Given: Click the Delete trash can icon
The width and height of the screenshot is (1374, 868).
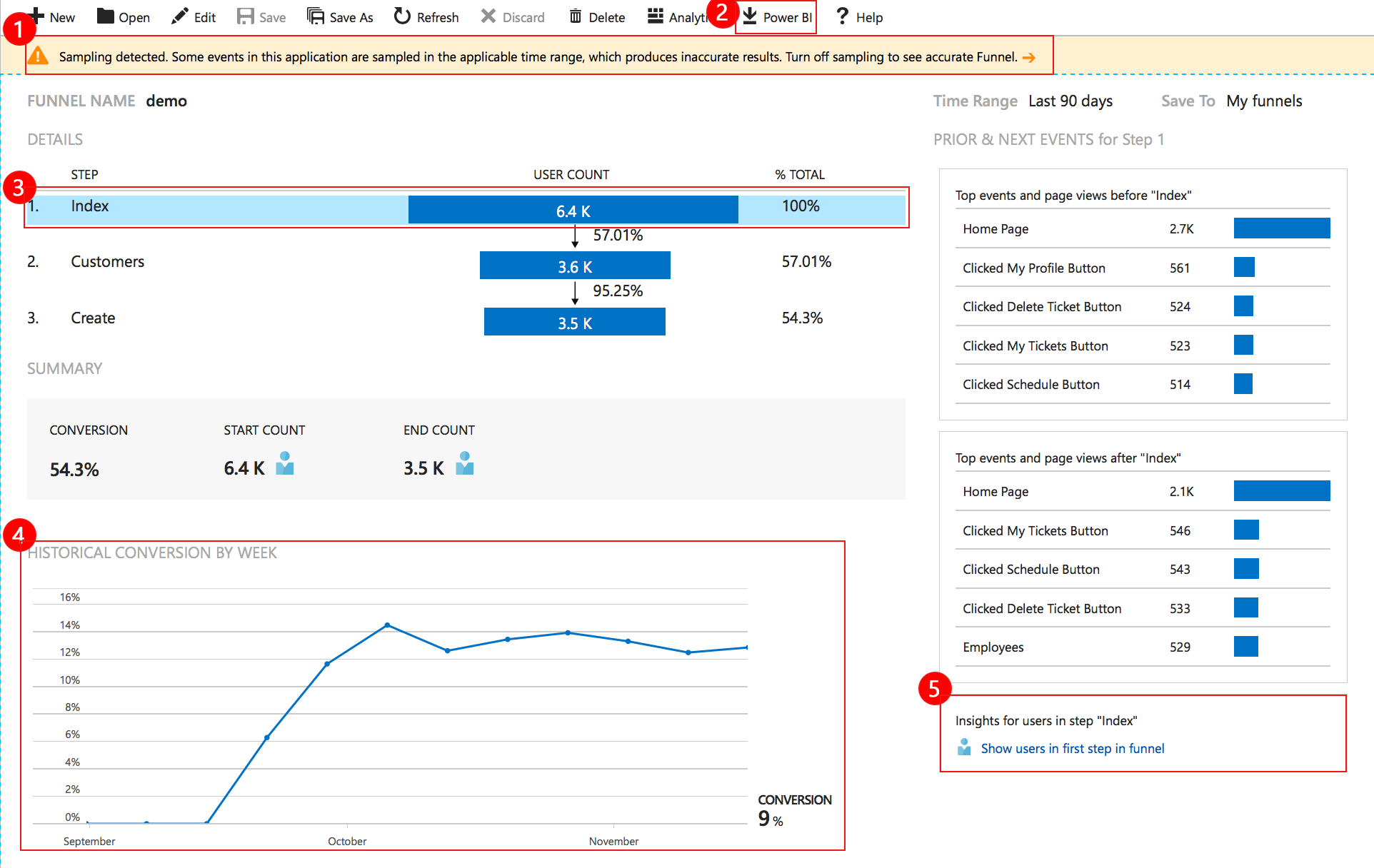Looking at the screenshot, I should tap(576, 16).
